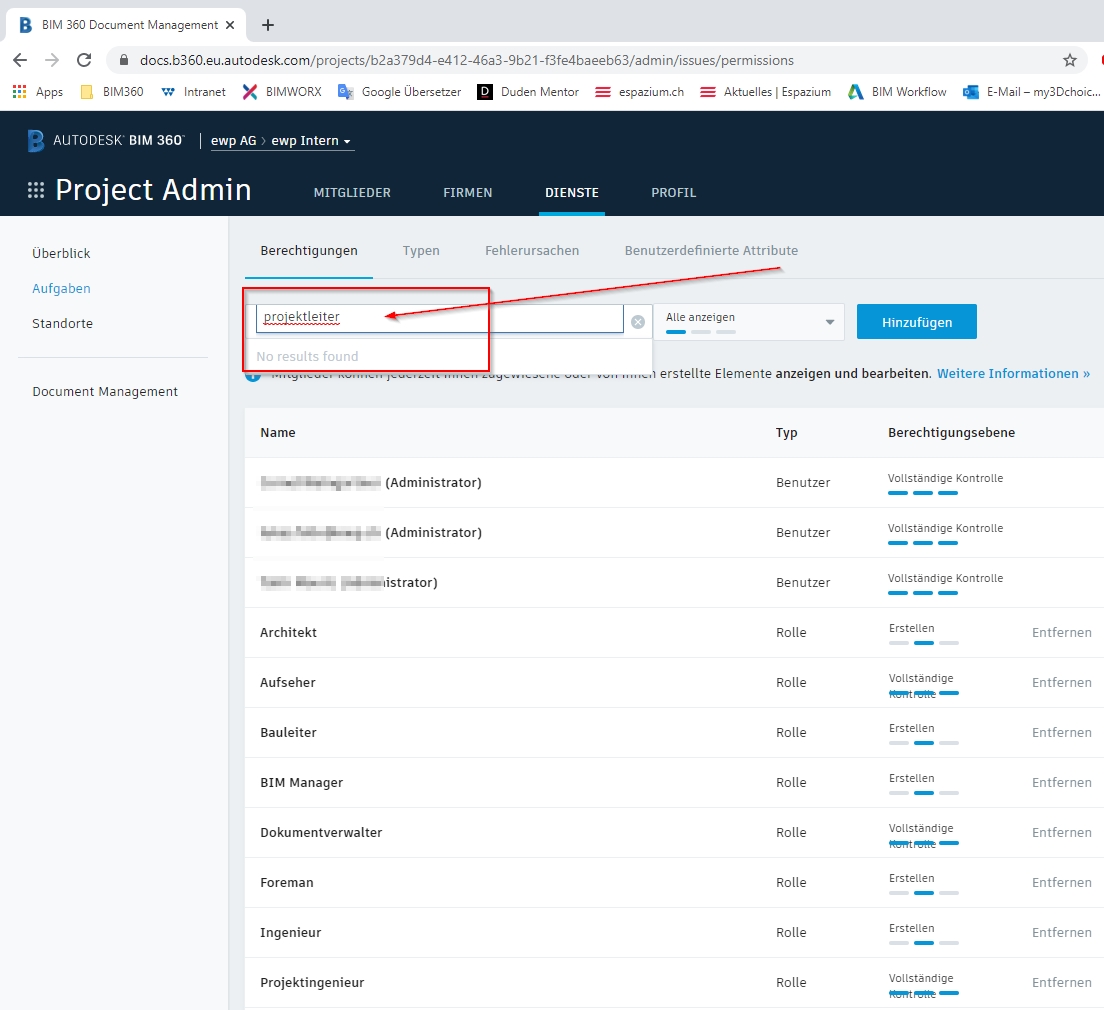This screenshot has height=1010, width=1104.
Task: Open the Benutzerdefinierte Attribute sub-tab
Action: [x=711, y=251]
